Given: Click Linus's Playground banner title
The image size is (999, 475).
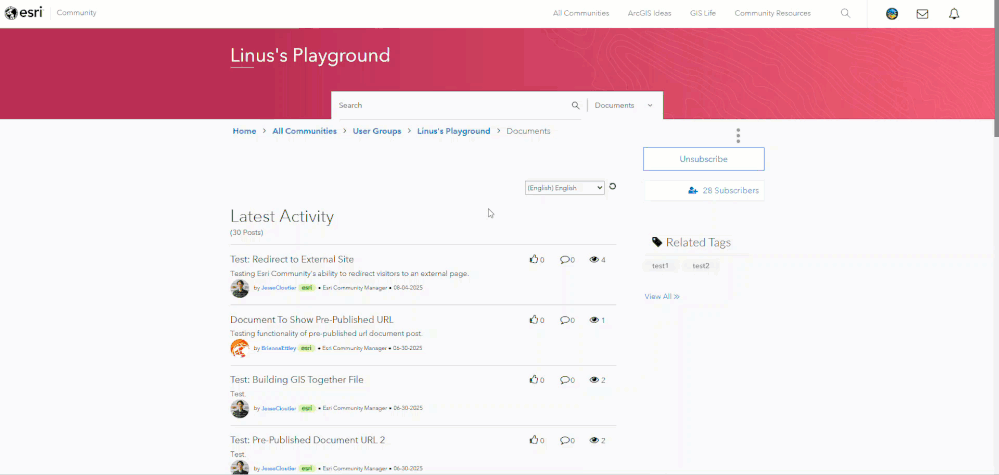Looking at the screenshot, I should pyautogui.click(x=310, y=55).
